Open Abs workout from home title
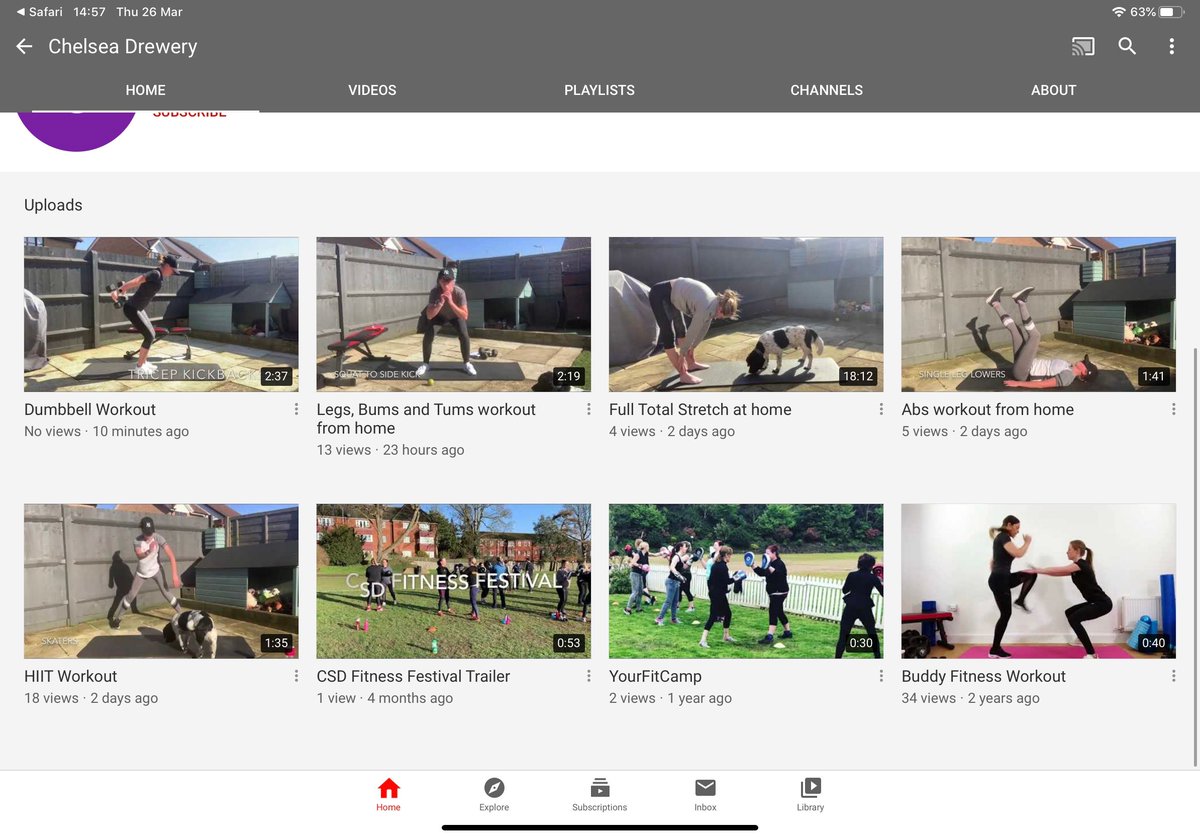1200x838 pixels. (988, 409)
